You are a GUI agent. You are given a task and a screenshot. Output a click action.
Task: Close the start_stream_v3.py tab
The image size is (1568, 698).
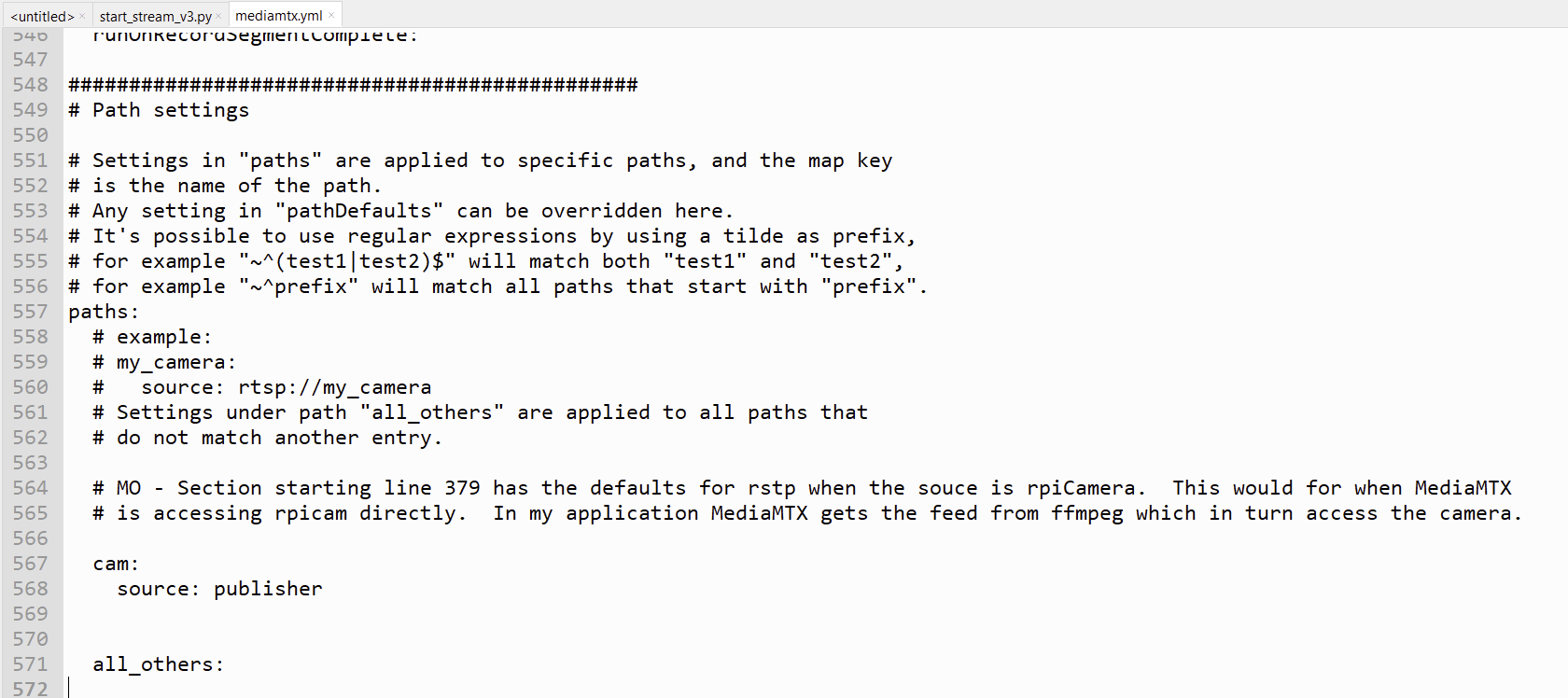click(x=218, y=16)
